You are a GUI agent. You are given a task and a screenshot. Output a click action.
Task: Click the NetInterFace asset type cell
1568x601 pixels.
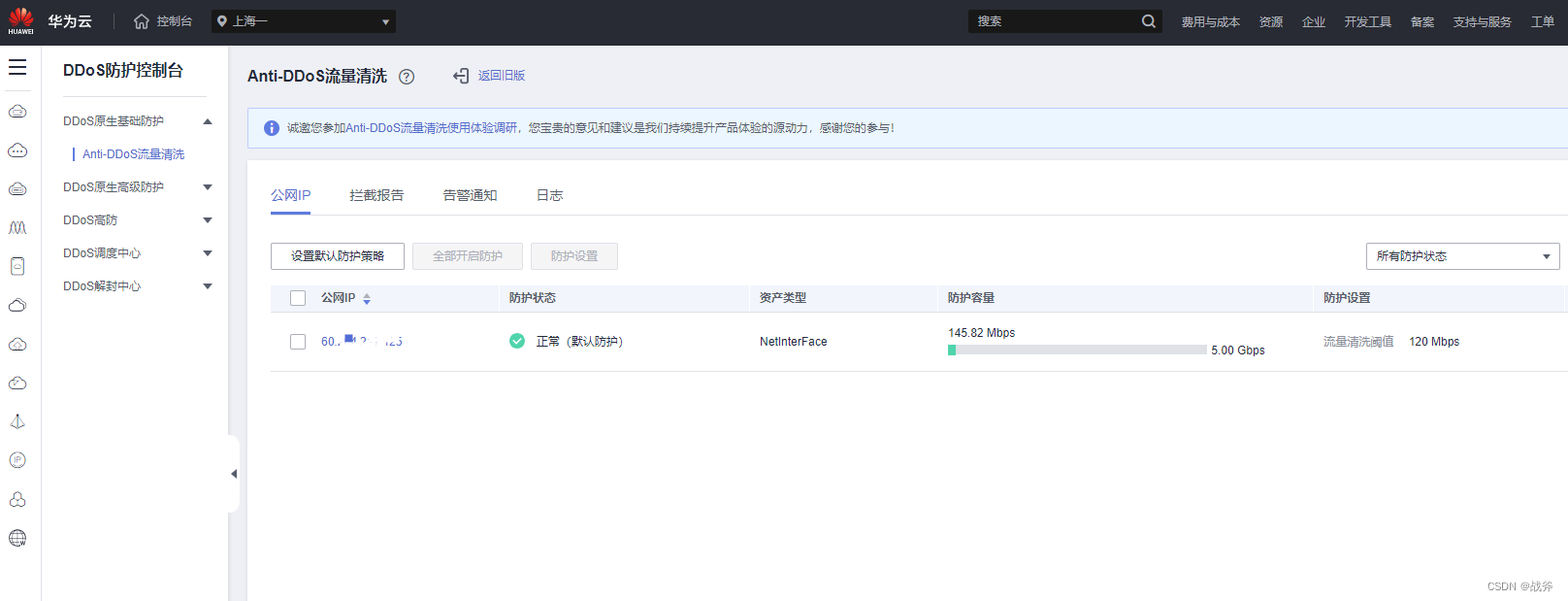click(x=794, y=342)
